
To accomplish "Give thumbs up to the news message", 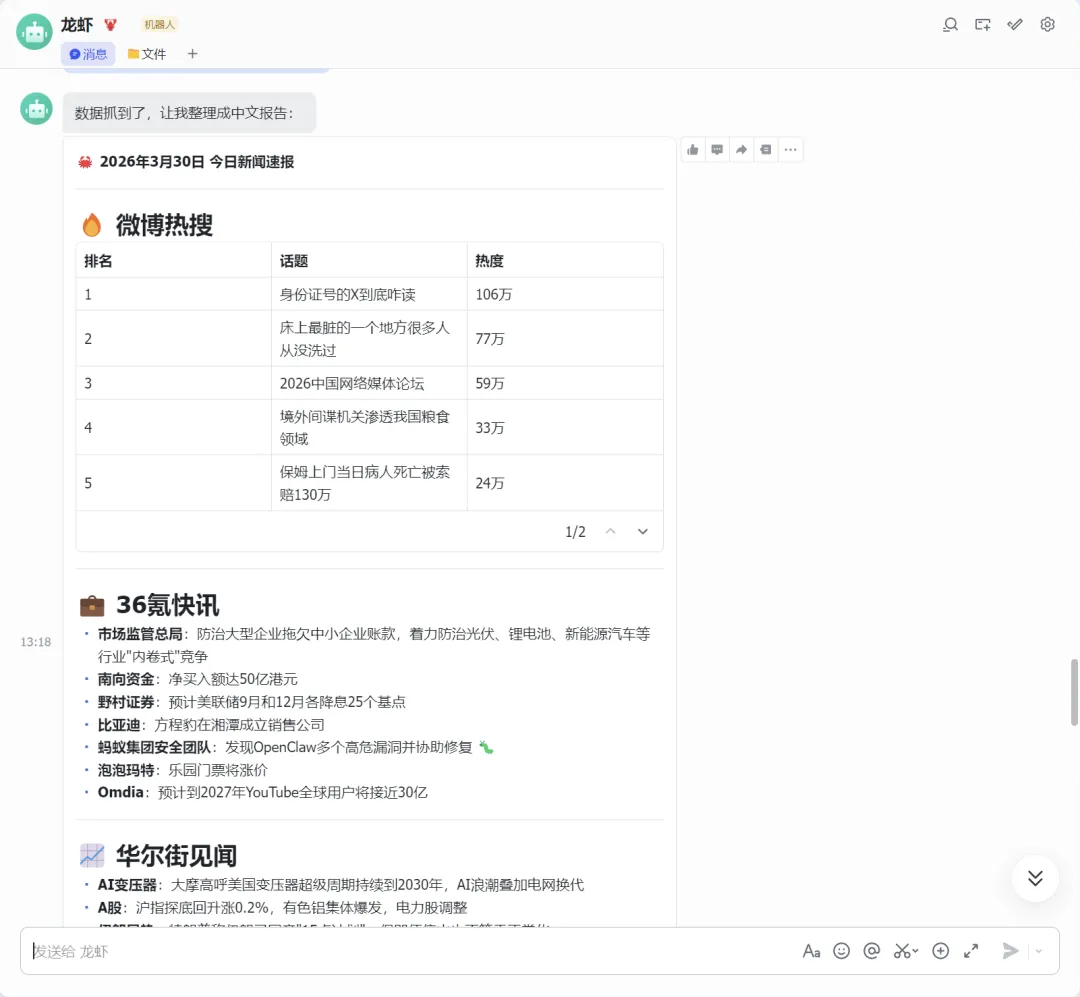I will click(x=693, y=150).
